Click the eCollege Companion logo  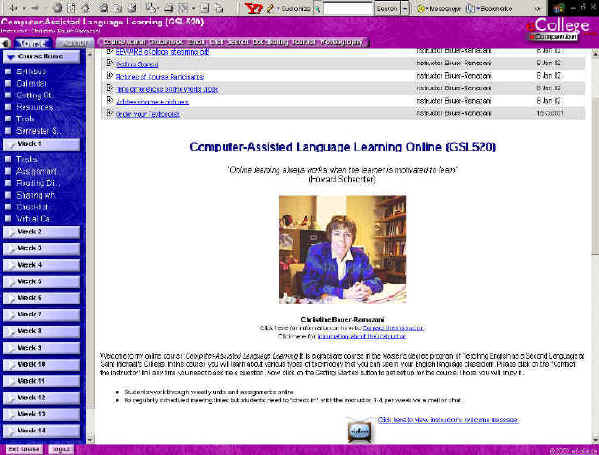(558, 30)
